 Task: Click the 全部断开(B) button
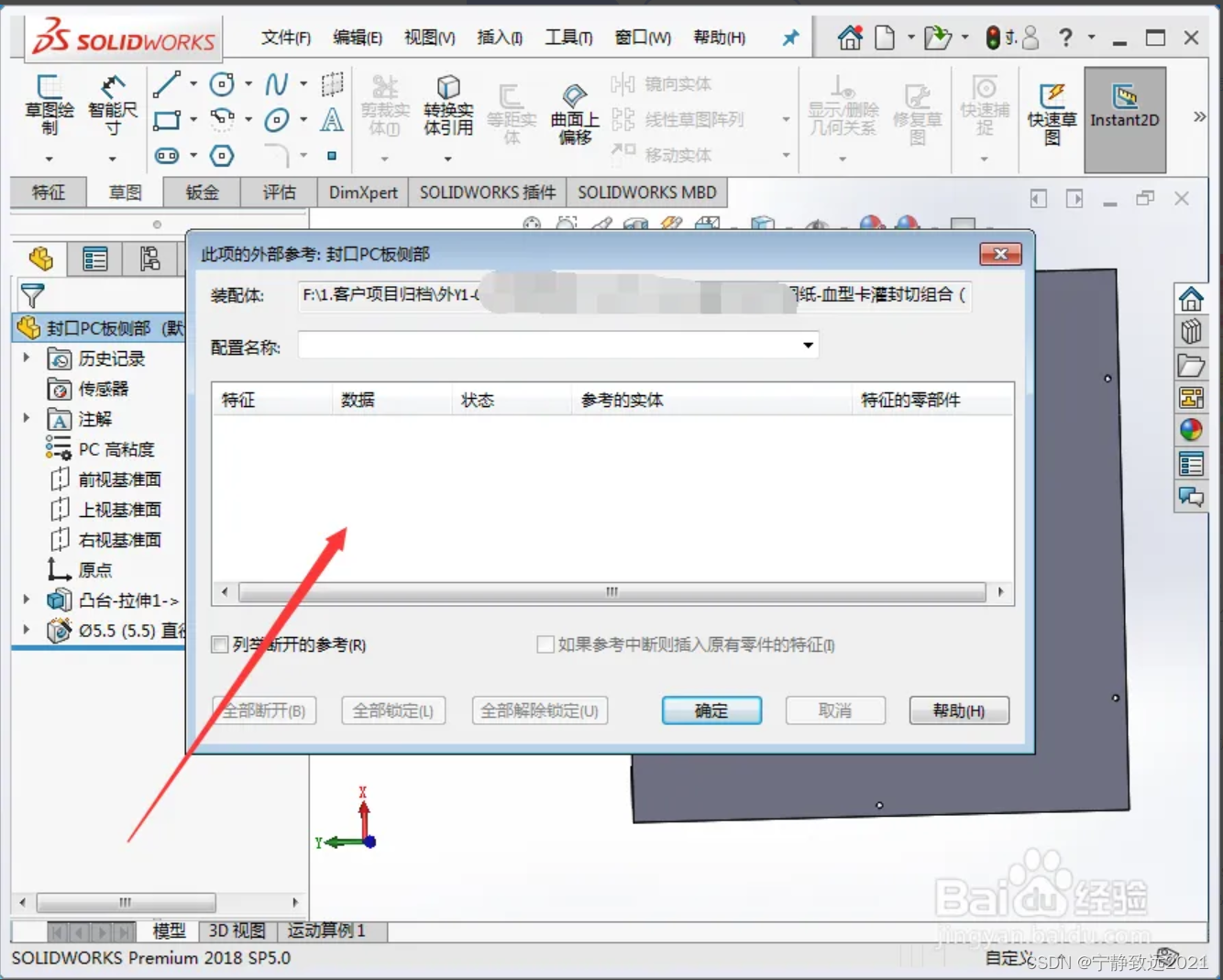click(x=264, y=710)
